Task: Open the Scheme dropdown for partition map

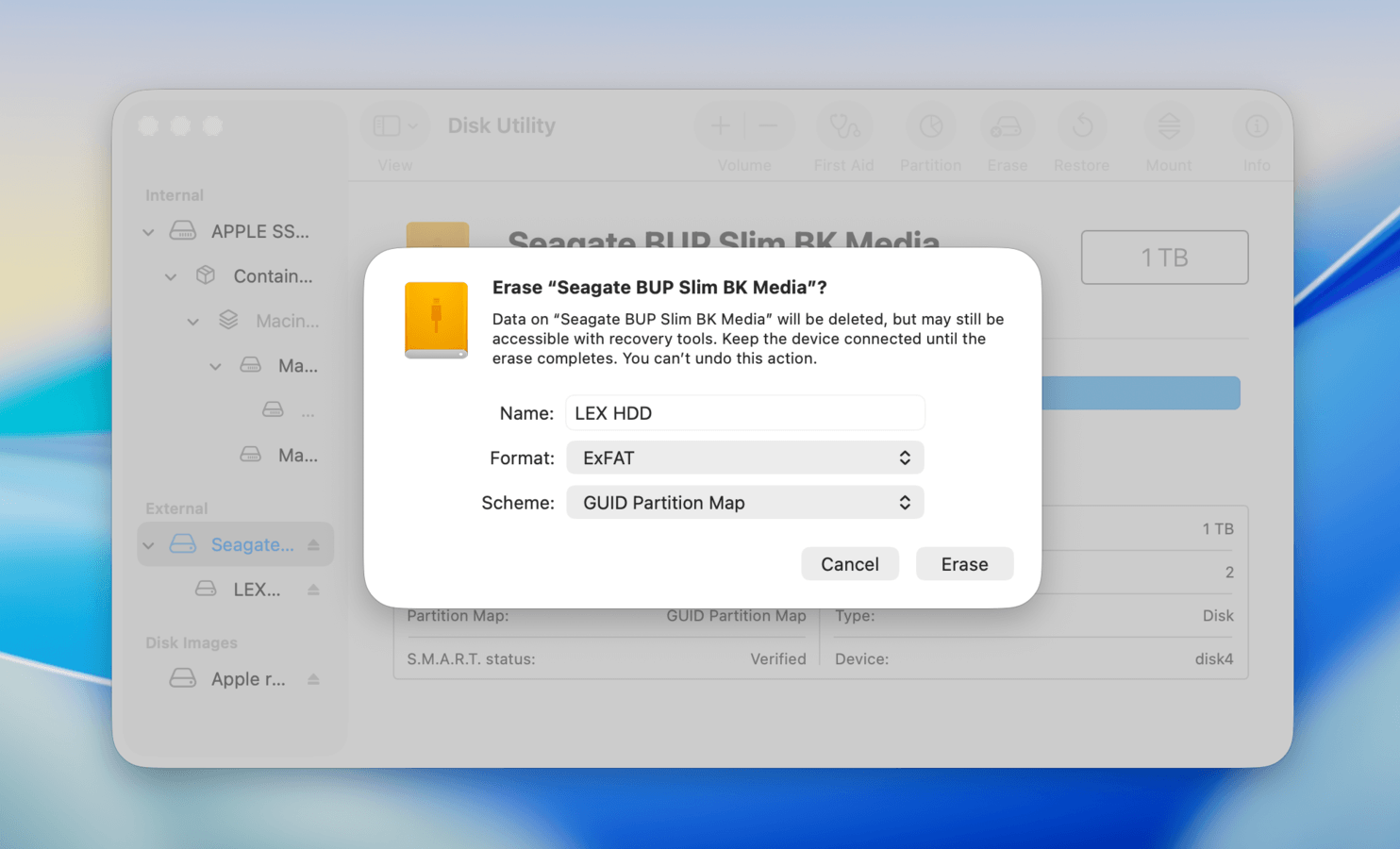Action: pos(744,502)
